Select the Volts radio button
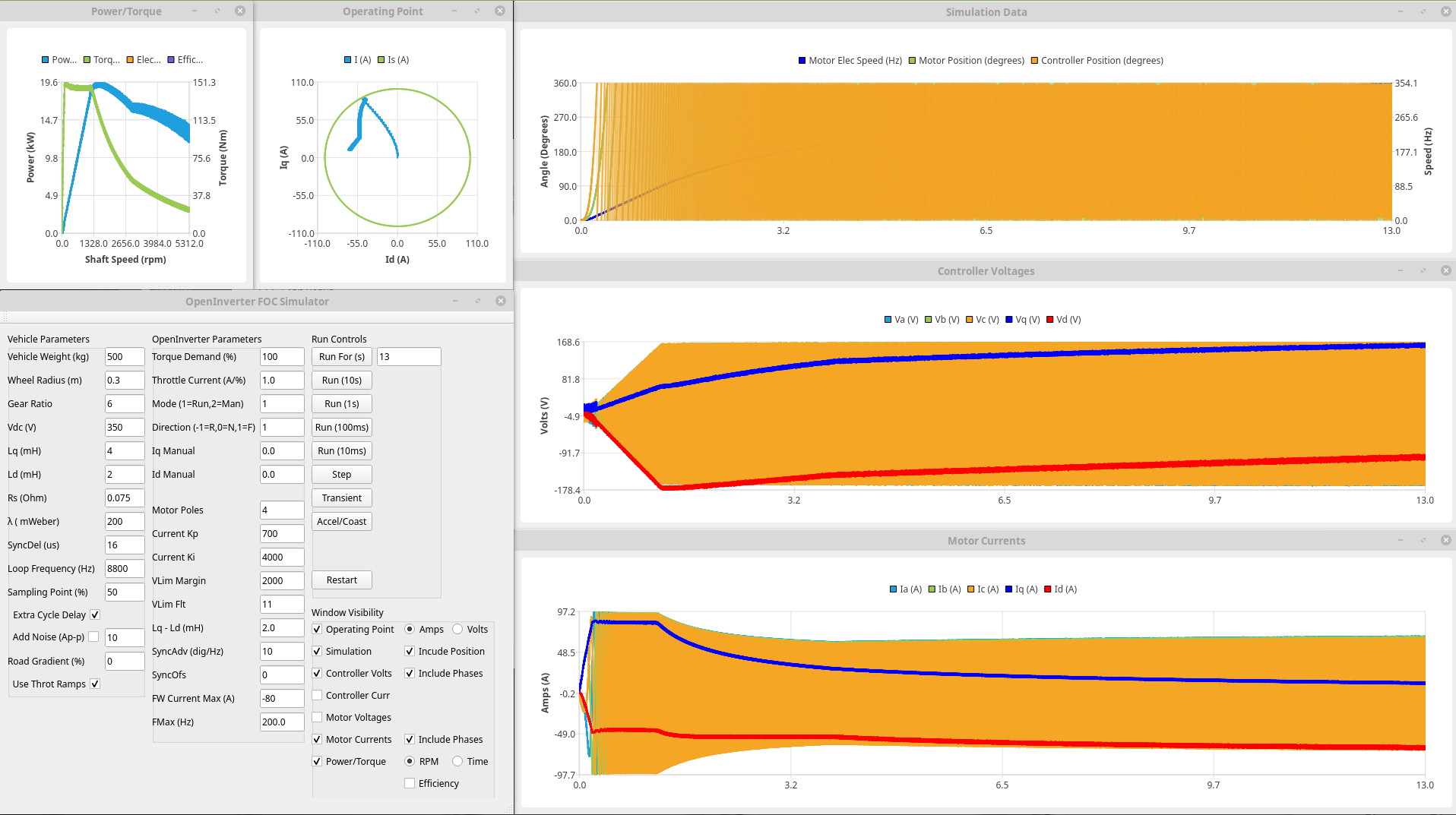 pos(457,629)
